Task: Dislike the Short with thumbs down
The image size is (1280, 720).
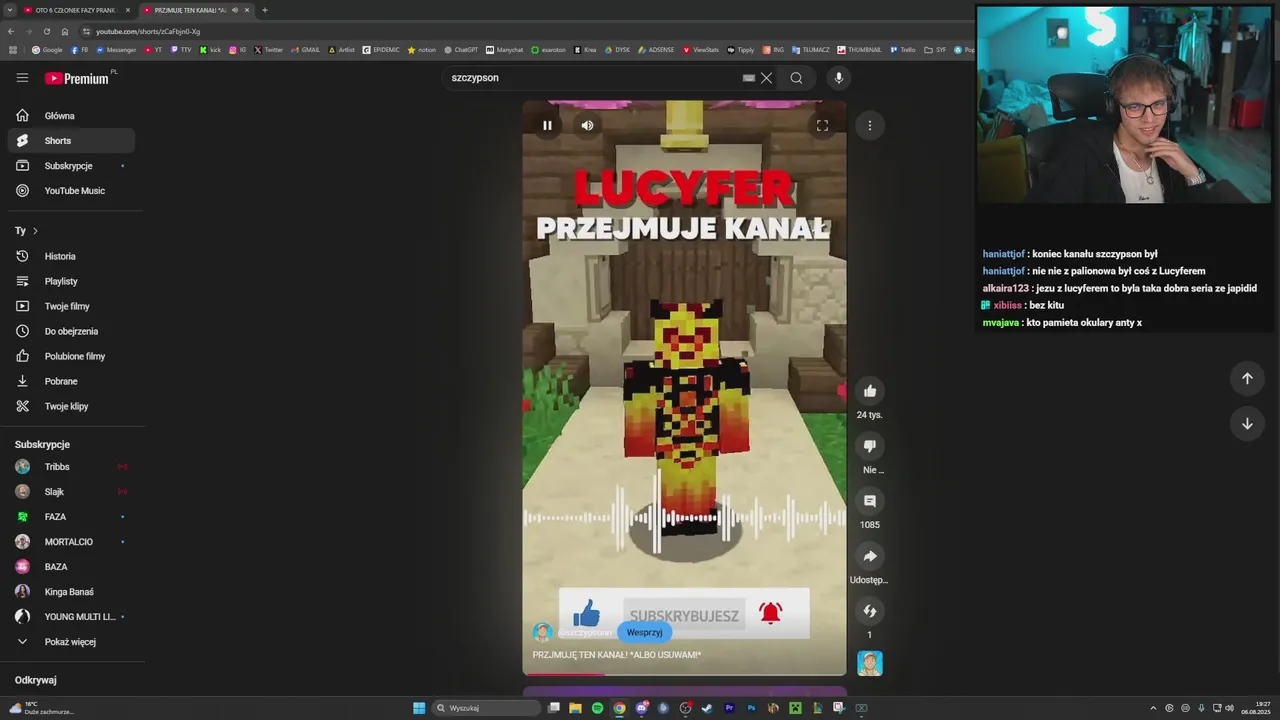Action: pos(870,446)
